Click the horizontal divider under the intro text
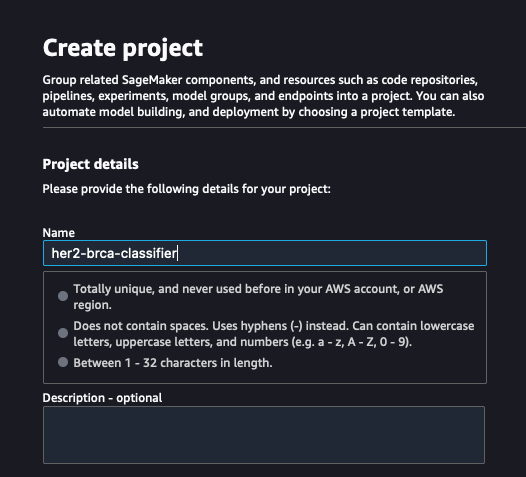526x477 pixels. coord(284,127)
